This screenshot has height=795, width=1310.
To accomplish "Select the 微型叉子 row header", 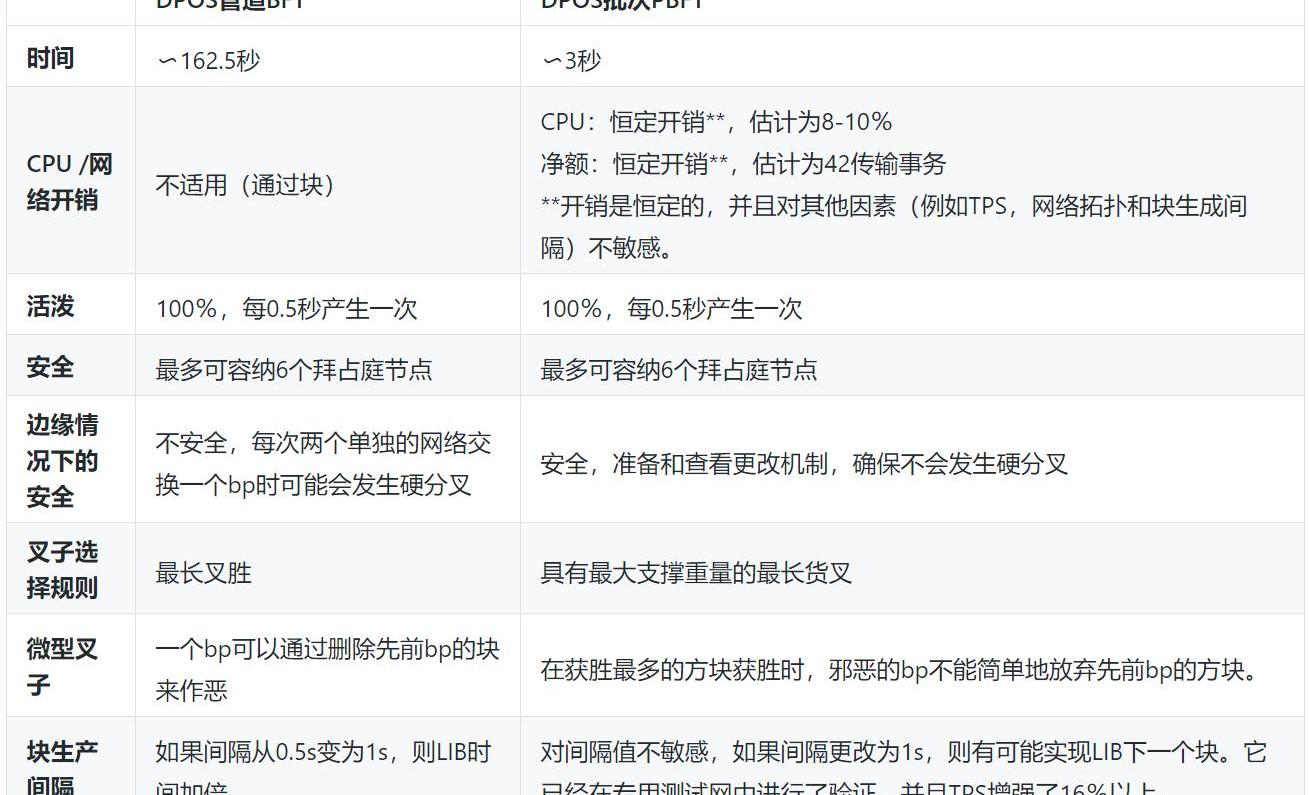I will pos(62,667).
